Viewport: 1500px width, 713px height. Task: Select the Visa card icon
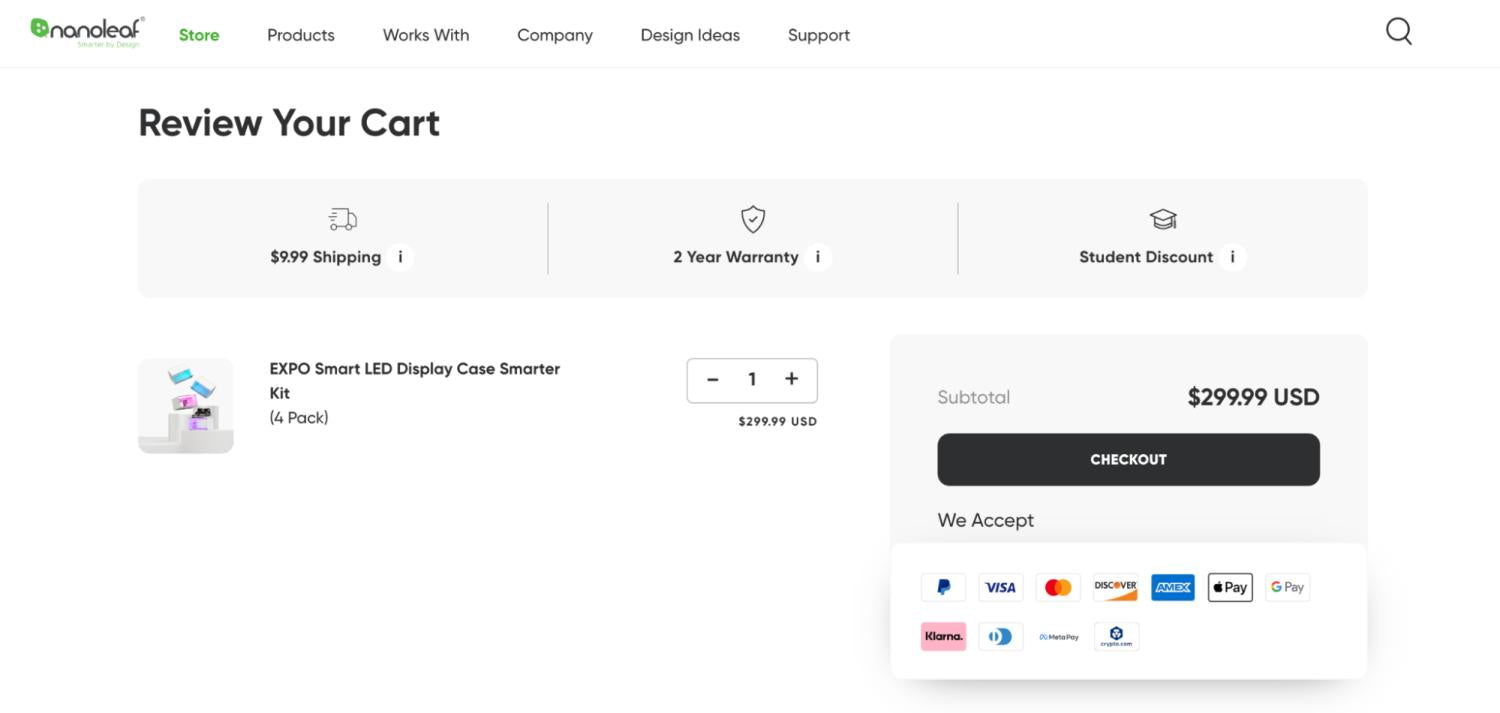tap(1000, 588)
